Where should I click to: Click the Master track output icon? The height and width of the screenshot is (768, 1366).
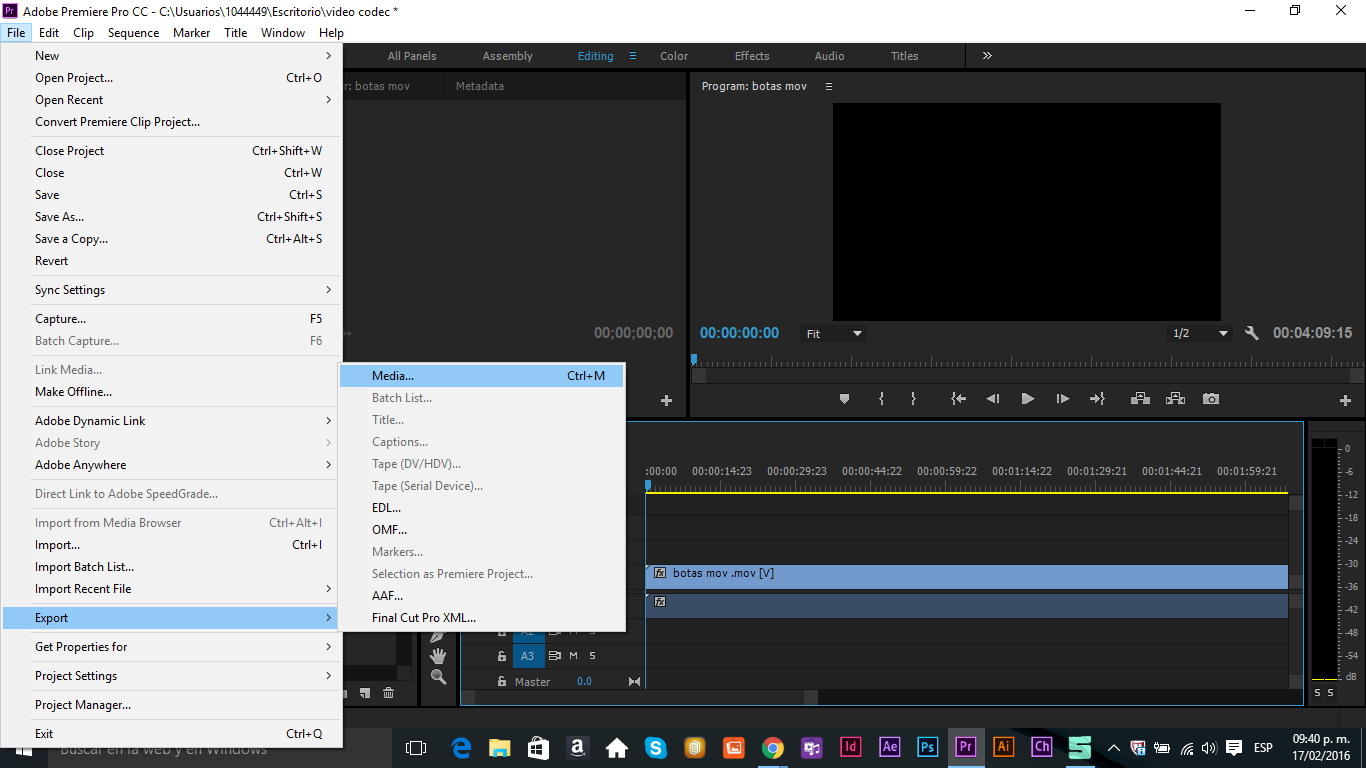[634, 682]
